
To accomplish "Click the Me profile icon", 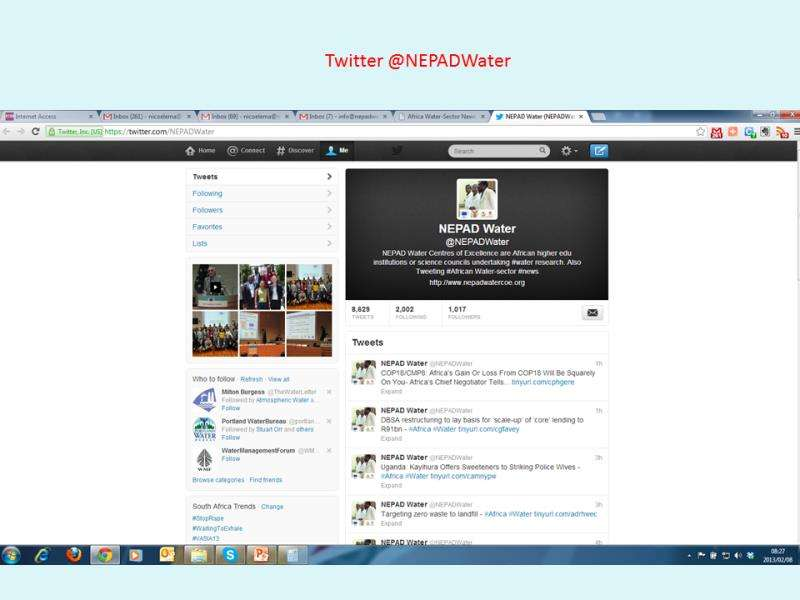I will pyautogui.click(x=329, y=151).
